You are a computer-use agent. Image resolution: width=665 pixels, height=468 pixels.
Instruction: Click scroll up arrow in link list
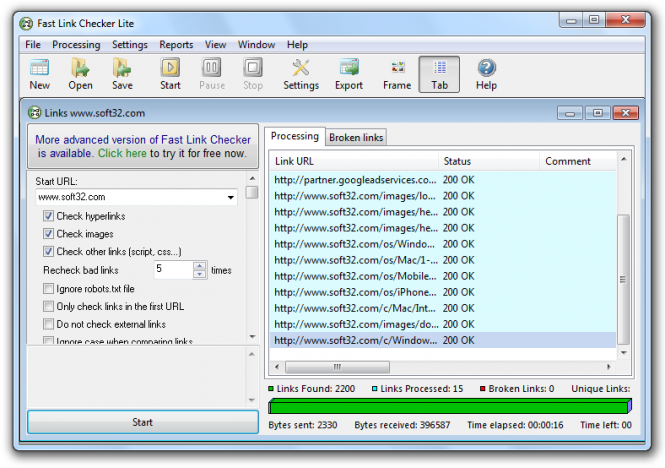pos(623,159)
